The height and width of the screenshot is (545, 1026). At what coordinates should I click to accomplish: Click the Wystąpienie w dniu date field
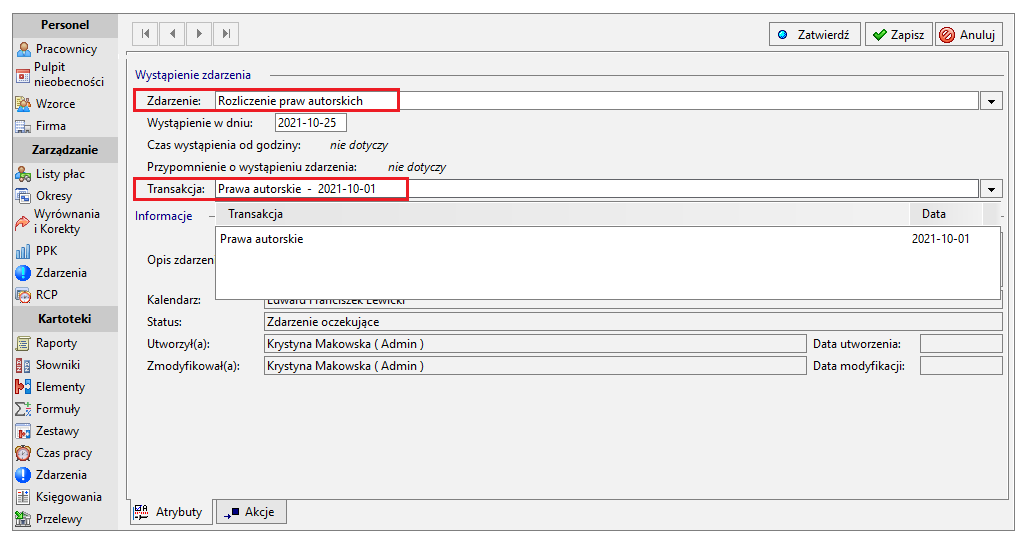click(311, 123)
